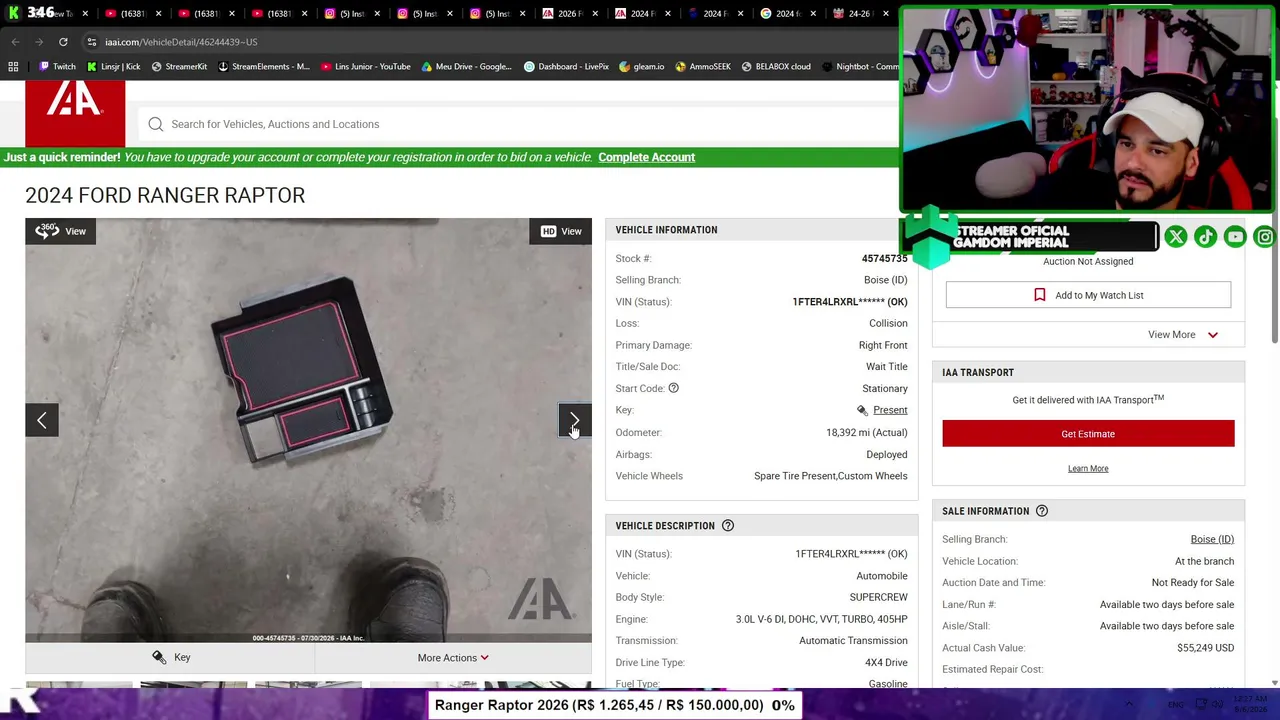This screenshot has height=720, width=1280.
Task: Open the BELABOX cloud bookmark
Action: pyautogui.click(x=776, y=67)
